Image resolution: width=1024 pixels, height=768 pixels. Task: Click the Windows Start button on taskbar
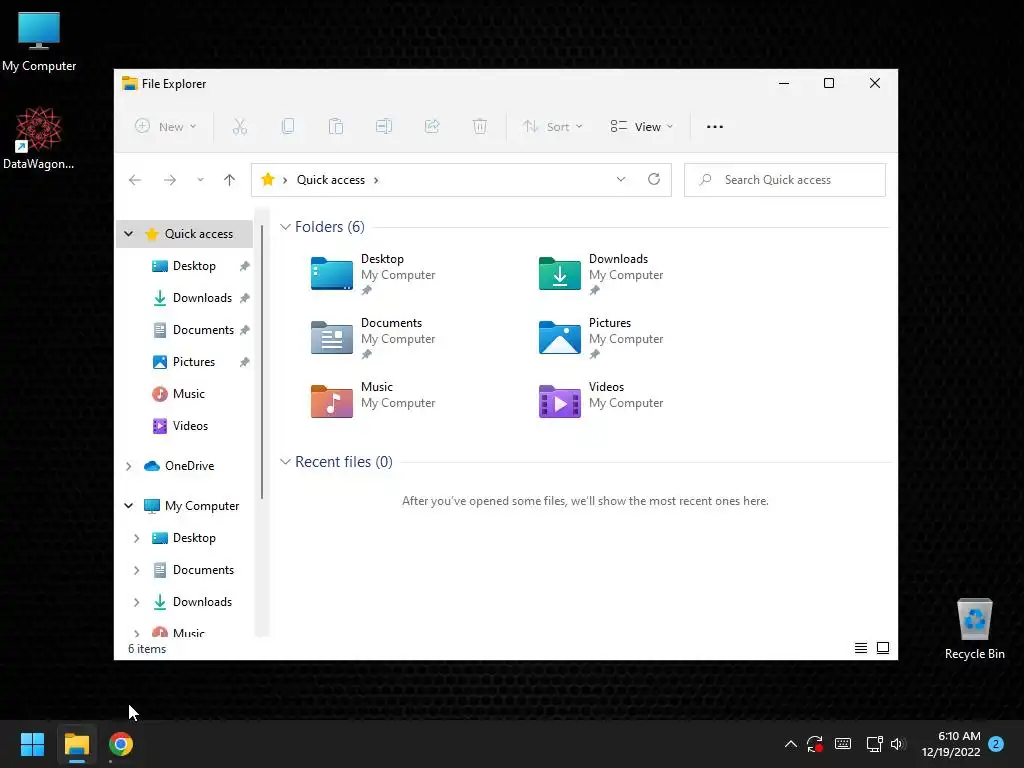[32, 744]
